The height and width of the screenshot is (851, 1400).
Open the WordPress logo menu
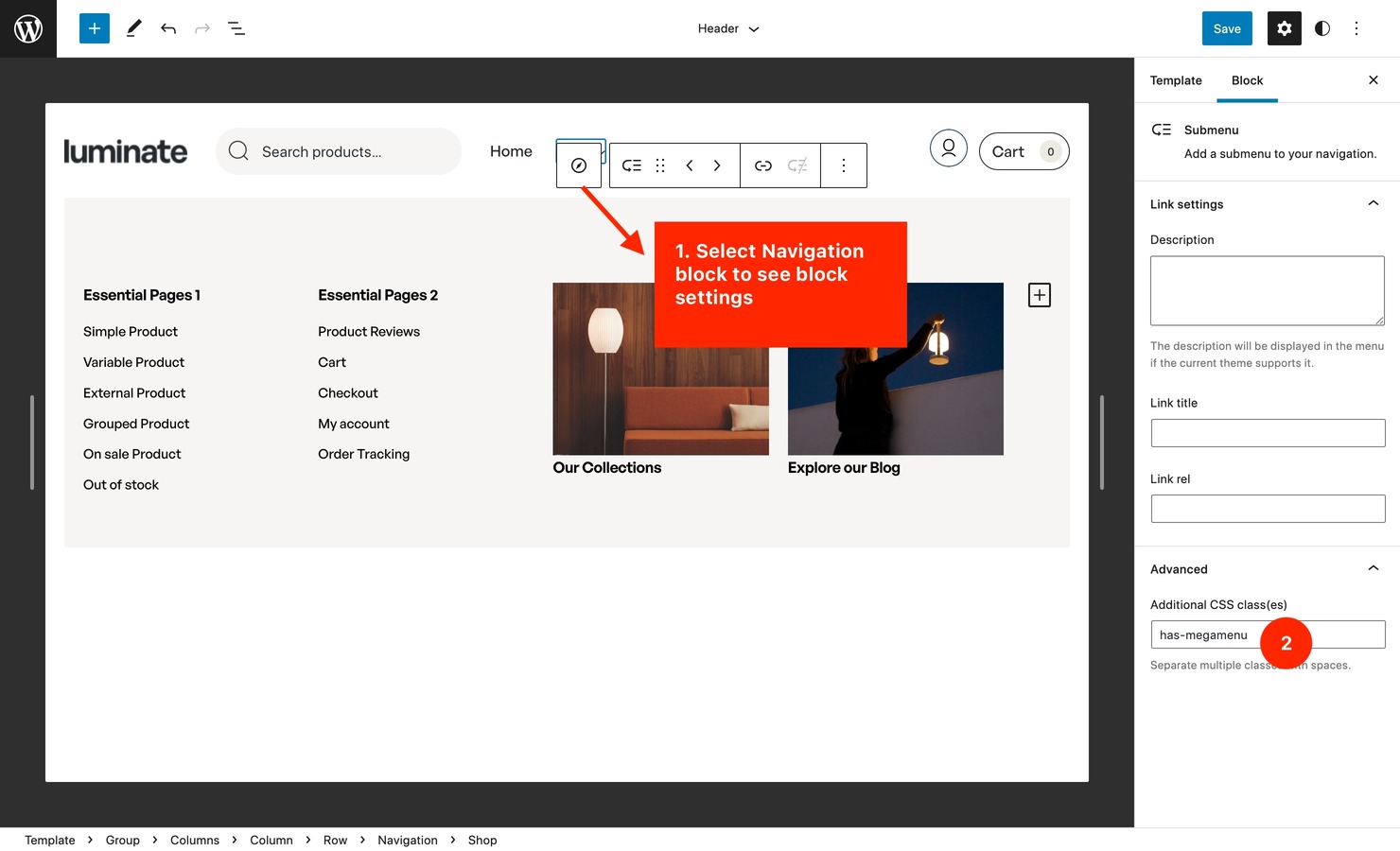click(28, 28)
